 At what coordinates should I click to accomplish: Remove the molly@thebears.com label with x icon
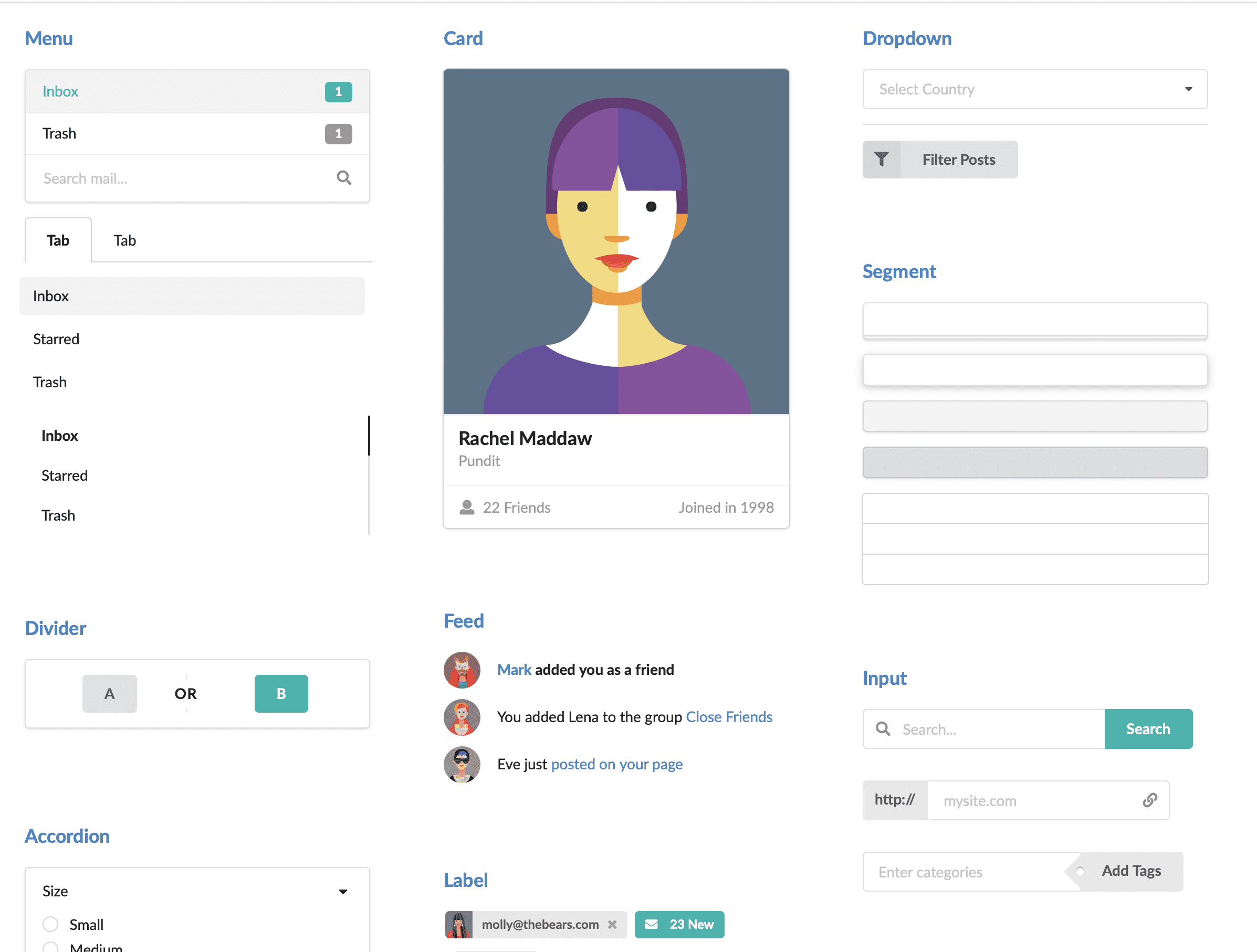tap(612, 924)
